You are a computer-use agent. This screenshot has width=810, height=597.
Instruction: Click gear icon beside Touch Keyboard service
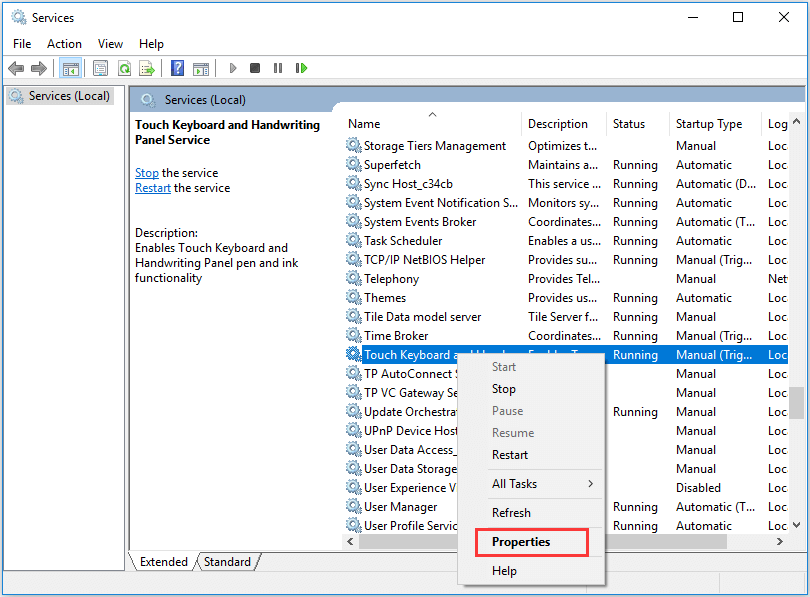(353, 355)
